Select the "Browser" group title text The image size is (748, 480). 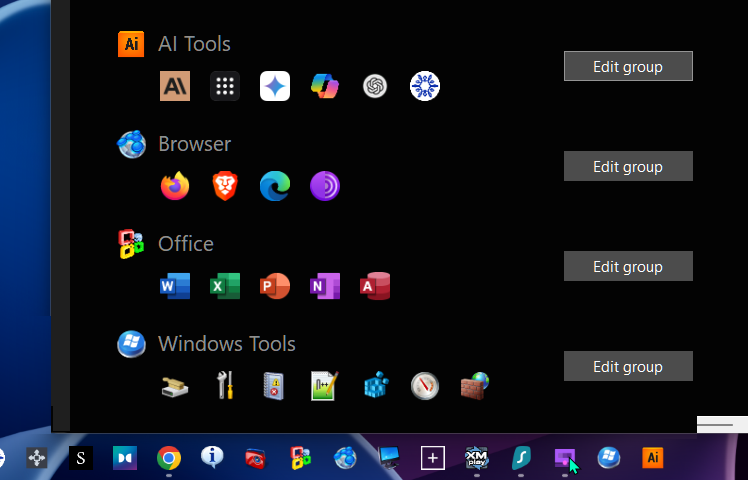(195, 144)
